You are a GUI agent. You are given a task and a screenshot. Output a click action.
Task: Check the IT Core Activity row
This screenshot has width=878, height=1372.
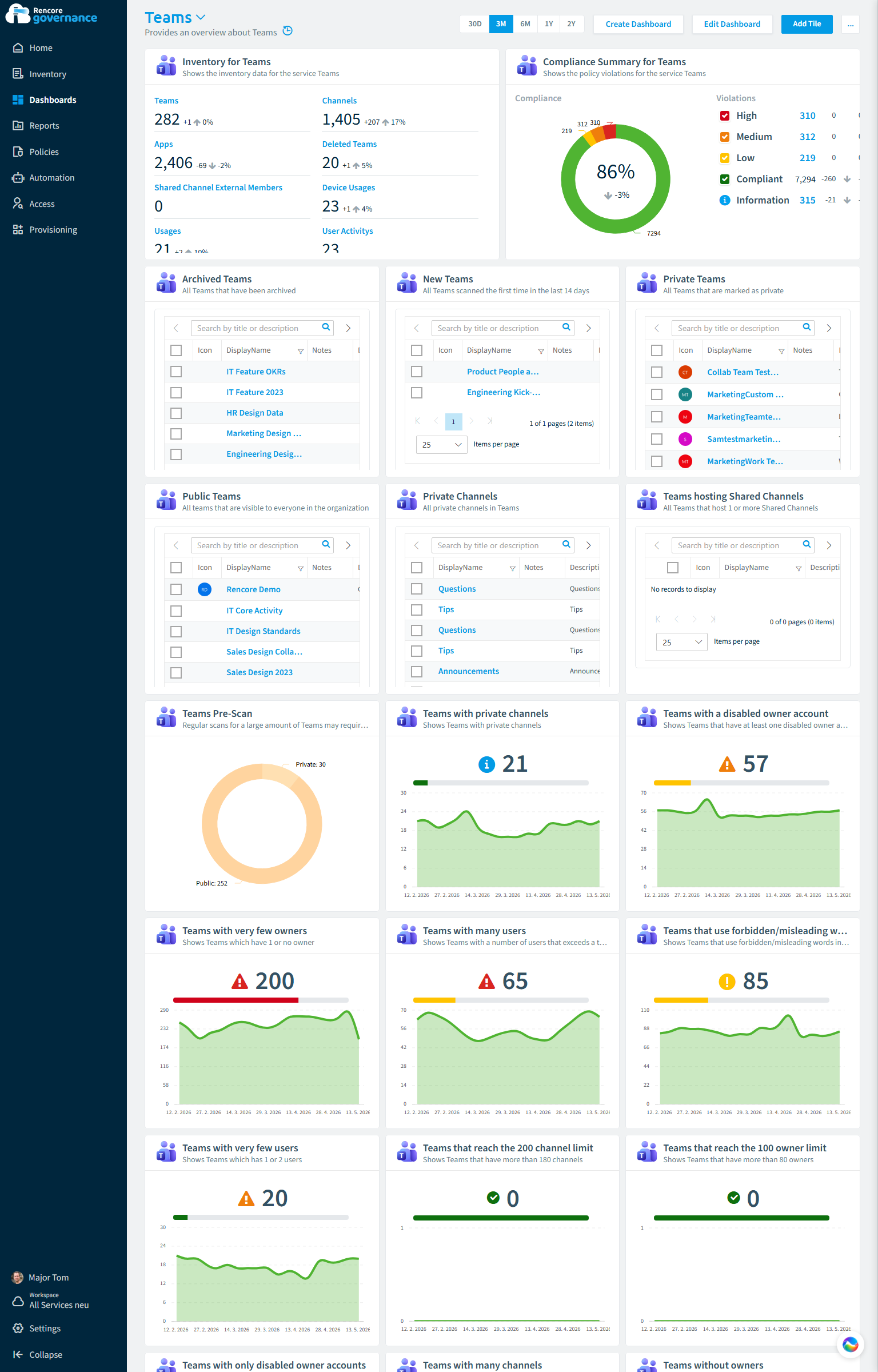(x=176, y=611)
